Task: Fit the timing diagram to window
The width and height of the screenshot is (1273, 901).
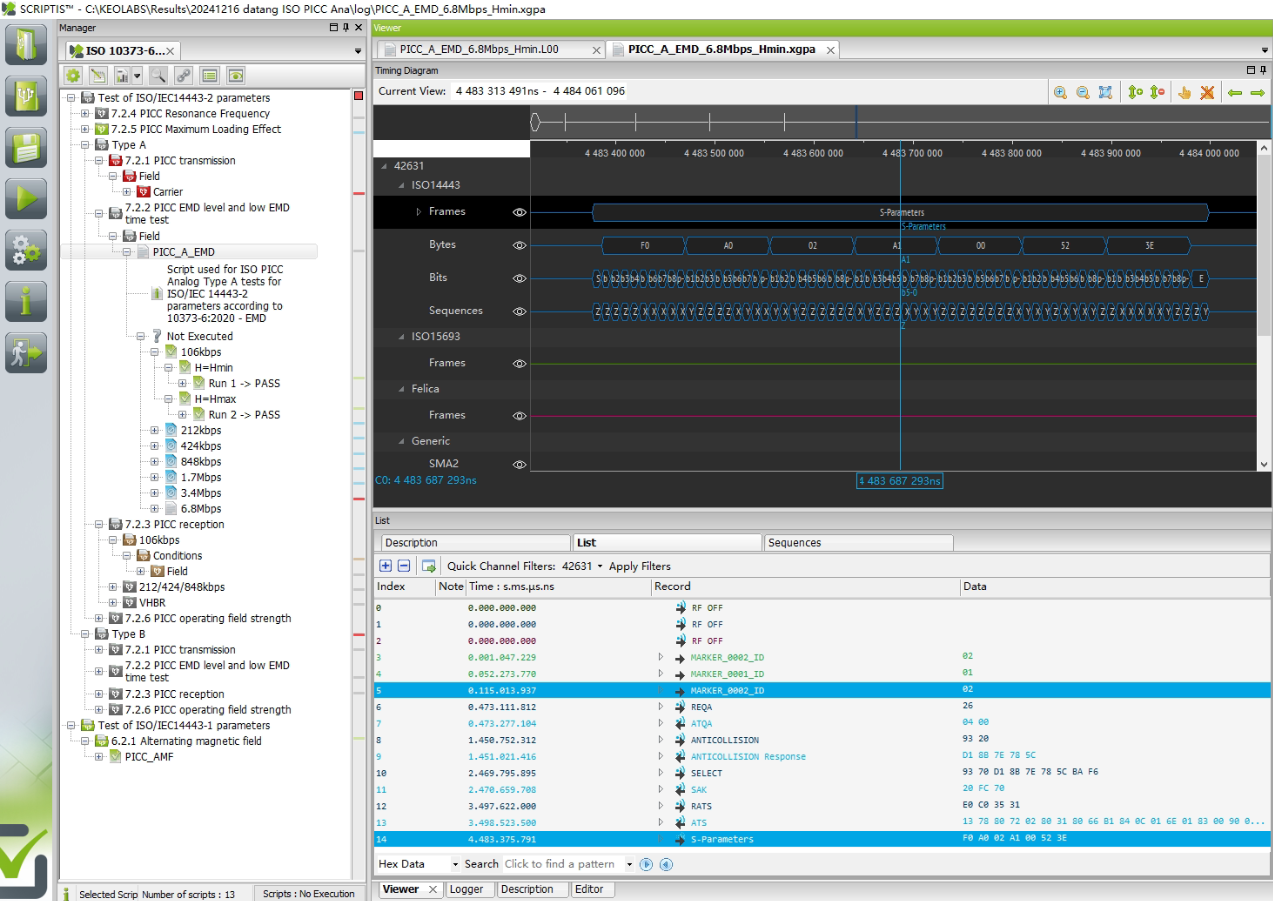Action: click(x=1105, y=92)
